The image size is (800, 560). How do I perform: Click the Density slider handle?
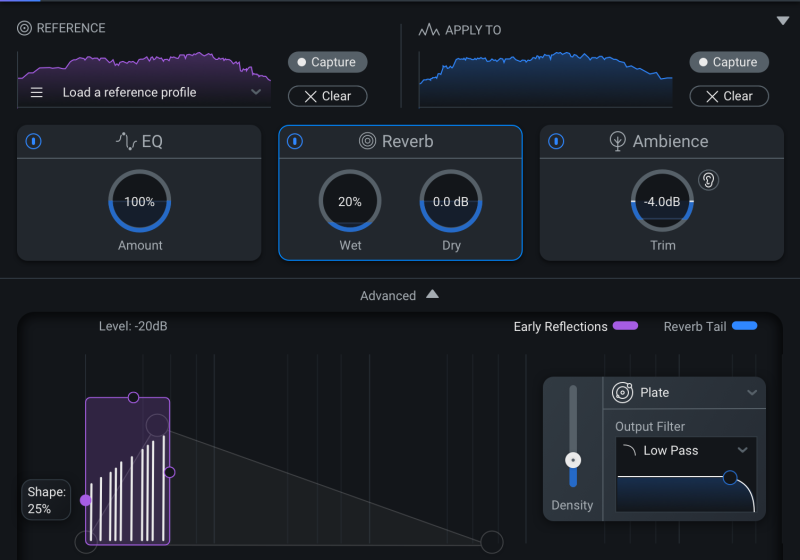pos(573,460)
